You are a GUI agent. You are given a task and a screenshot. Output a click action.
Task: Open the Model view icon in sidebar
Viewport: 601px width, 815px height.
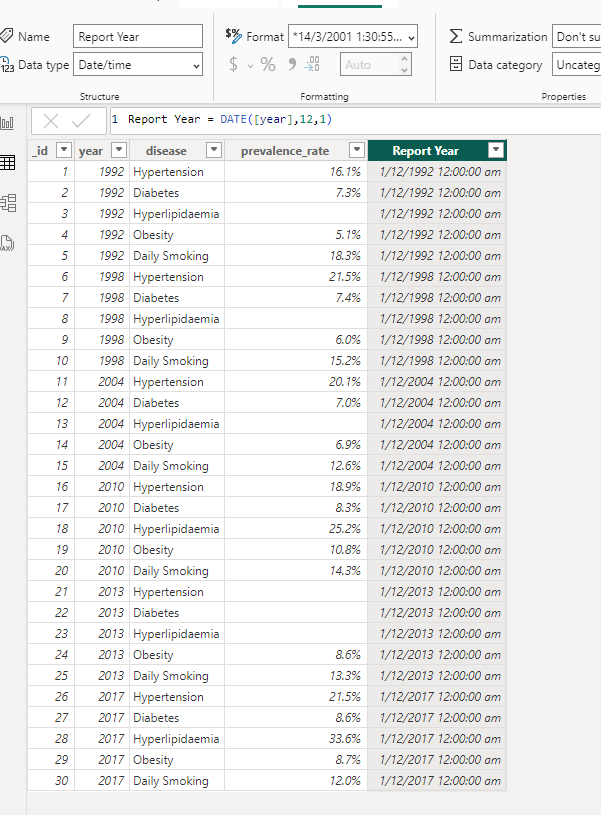coord(8,203)
